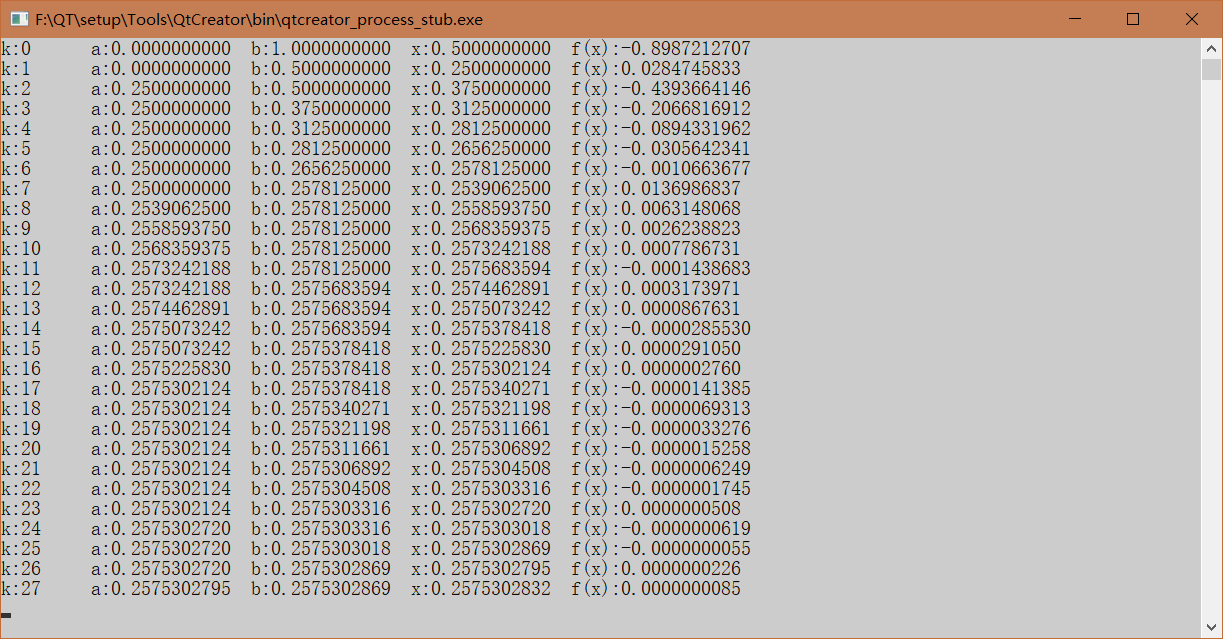Click the console text cursor below output
The height and width of the screenshot is (639, 1223).
click(x=6, y=615)
